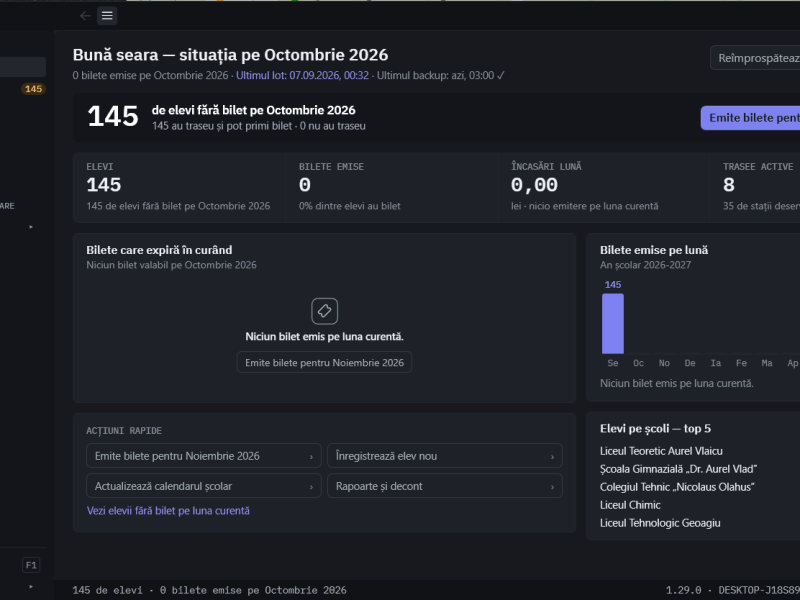Click the BILETE EMISE stat card heading

pyautogui.click(x=331, y=167)
